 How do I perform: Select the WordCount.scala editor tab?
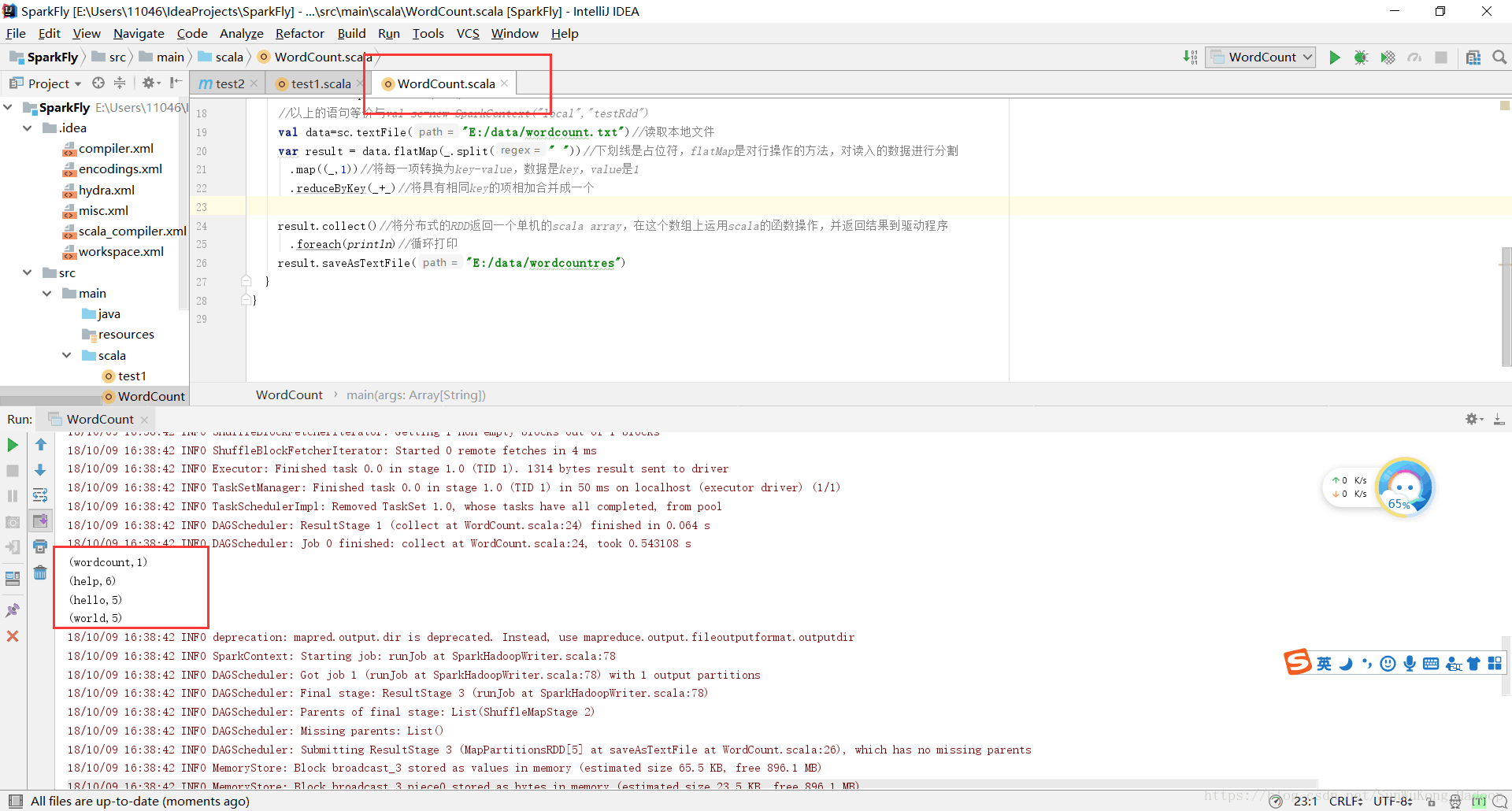(446, 83)
